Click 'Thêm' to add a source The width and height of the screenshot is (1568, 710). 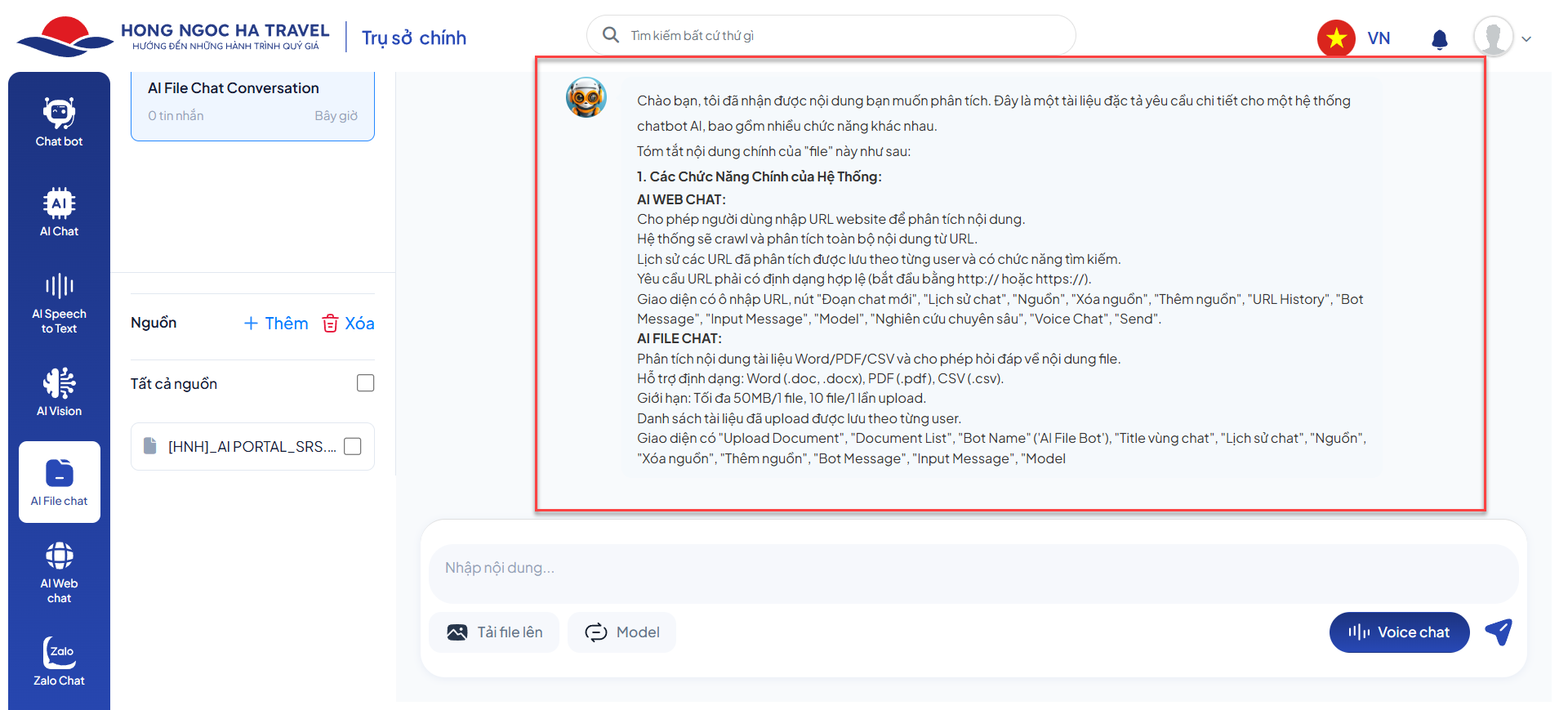click(276, 324)
